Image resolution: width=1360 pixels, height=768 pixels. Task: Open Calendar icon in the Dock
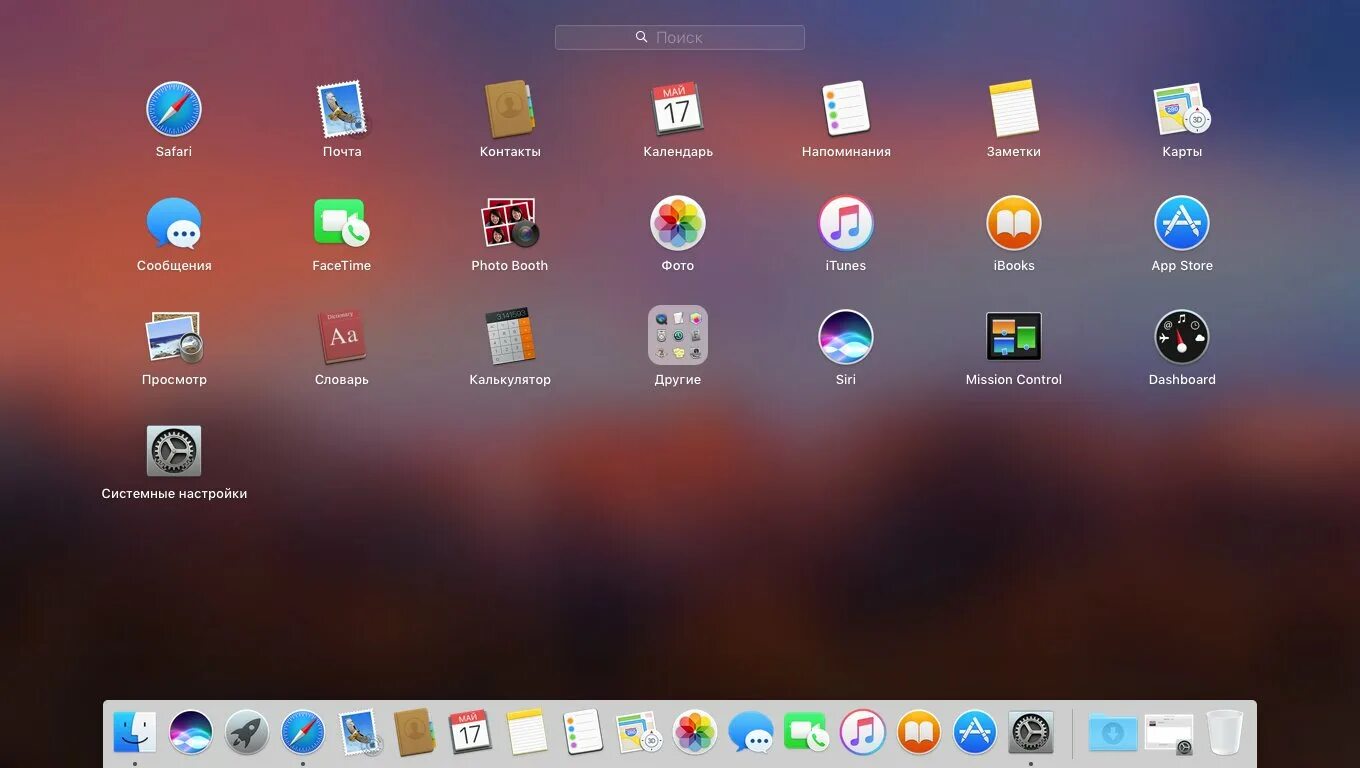pyautogui.click(x=470, y=733)
